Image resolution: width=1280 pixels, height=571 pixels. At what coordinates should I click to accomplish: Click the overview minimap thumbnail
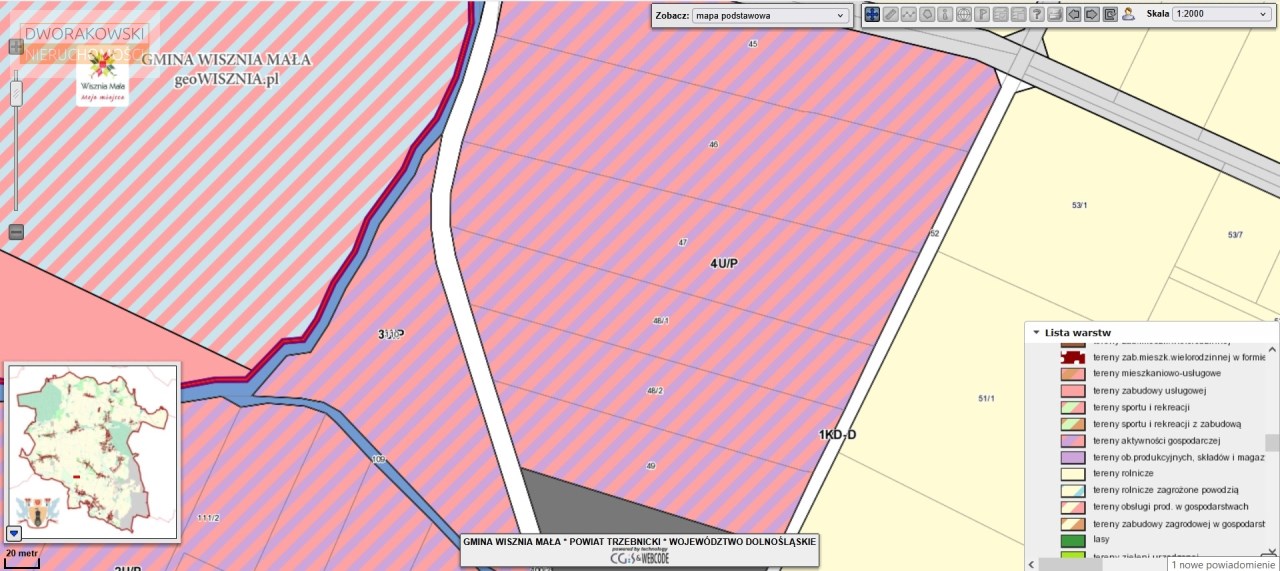[92, 450]
